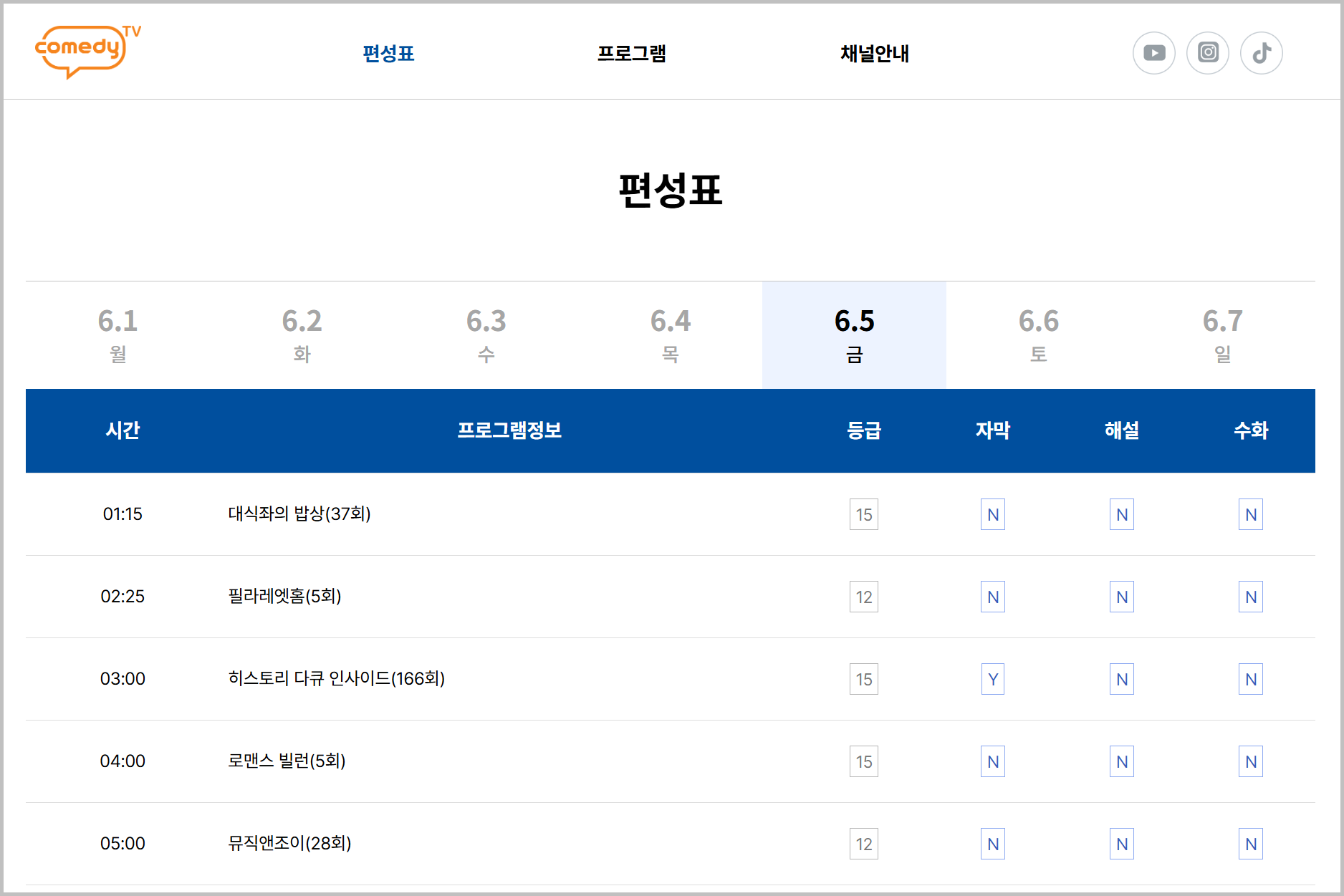Click the 자막 N badge for 필라레엣홈
The image size is (1344, 896).
pyautogui.click(x=993, y=597)
